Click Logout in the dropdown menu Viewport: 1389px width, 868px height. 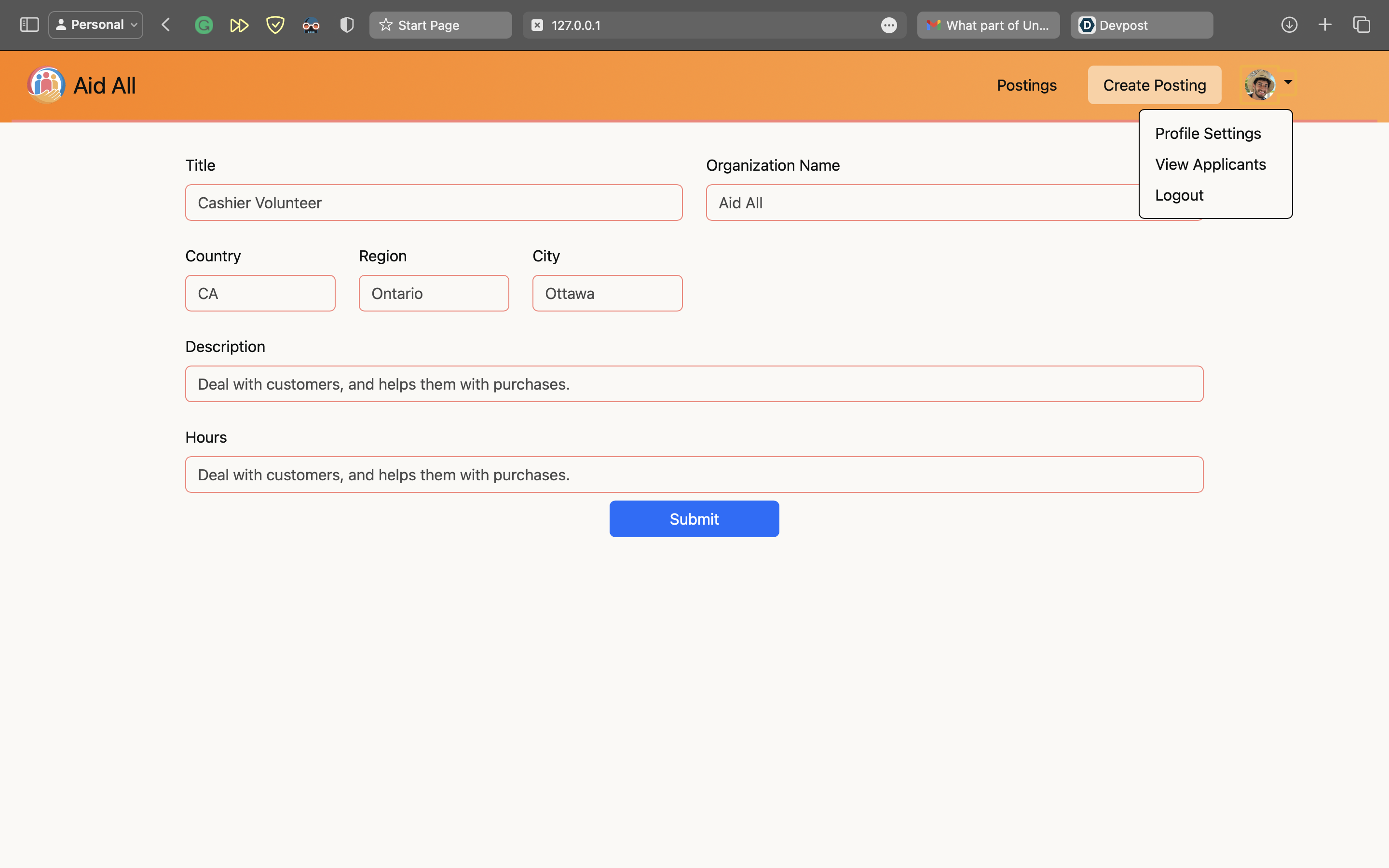tap(1179, 195)
